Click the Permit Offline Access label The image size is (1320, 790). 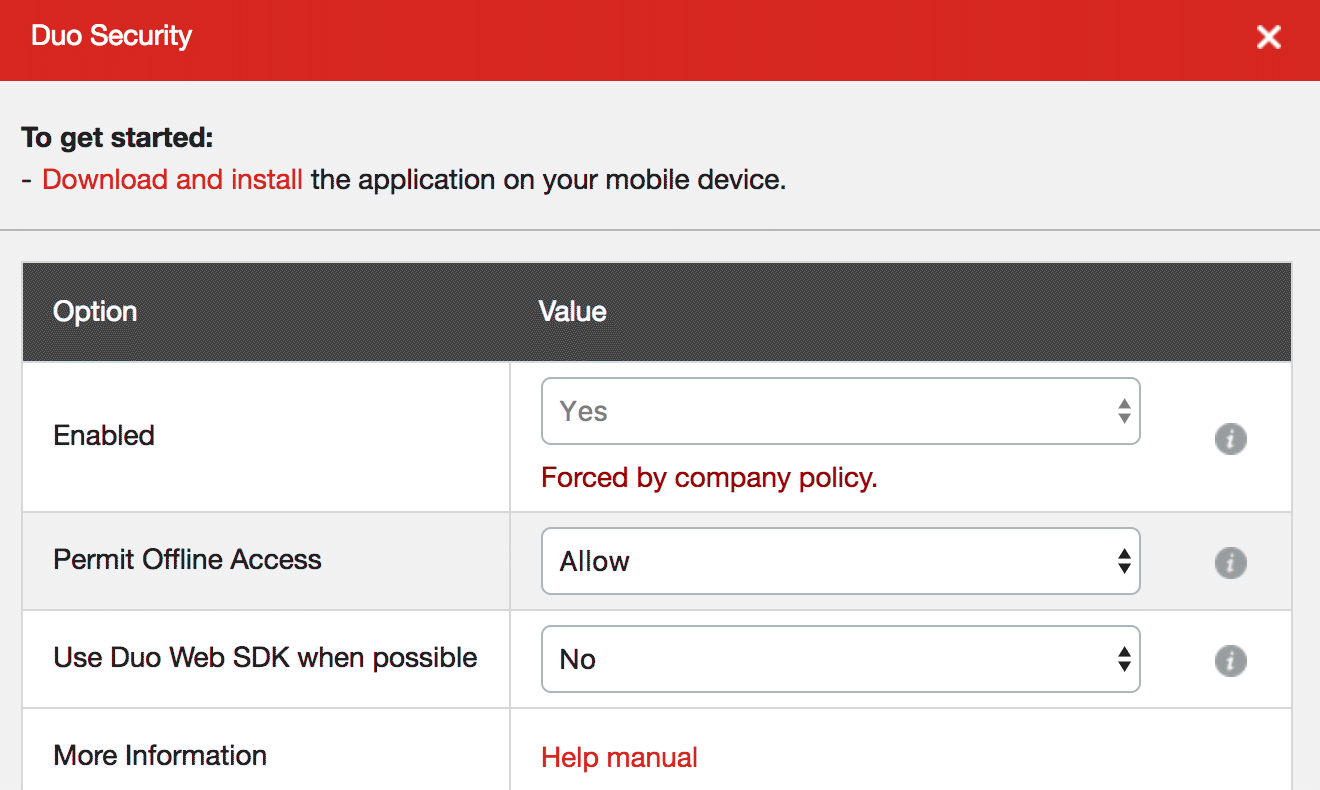(187, 560)
